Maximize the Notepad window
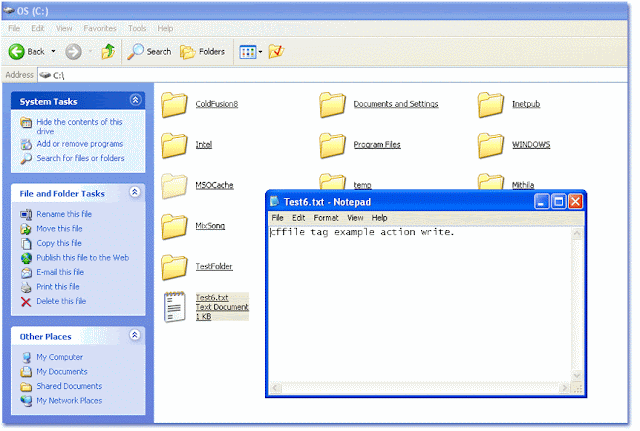640x431 pixels. (x=559, y=202)
